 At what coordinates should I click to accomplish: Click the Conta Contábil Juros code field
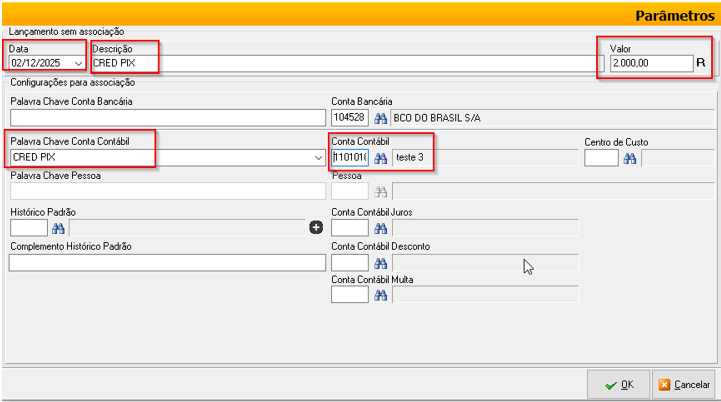click(350, 228)
